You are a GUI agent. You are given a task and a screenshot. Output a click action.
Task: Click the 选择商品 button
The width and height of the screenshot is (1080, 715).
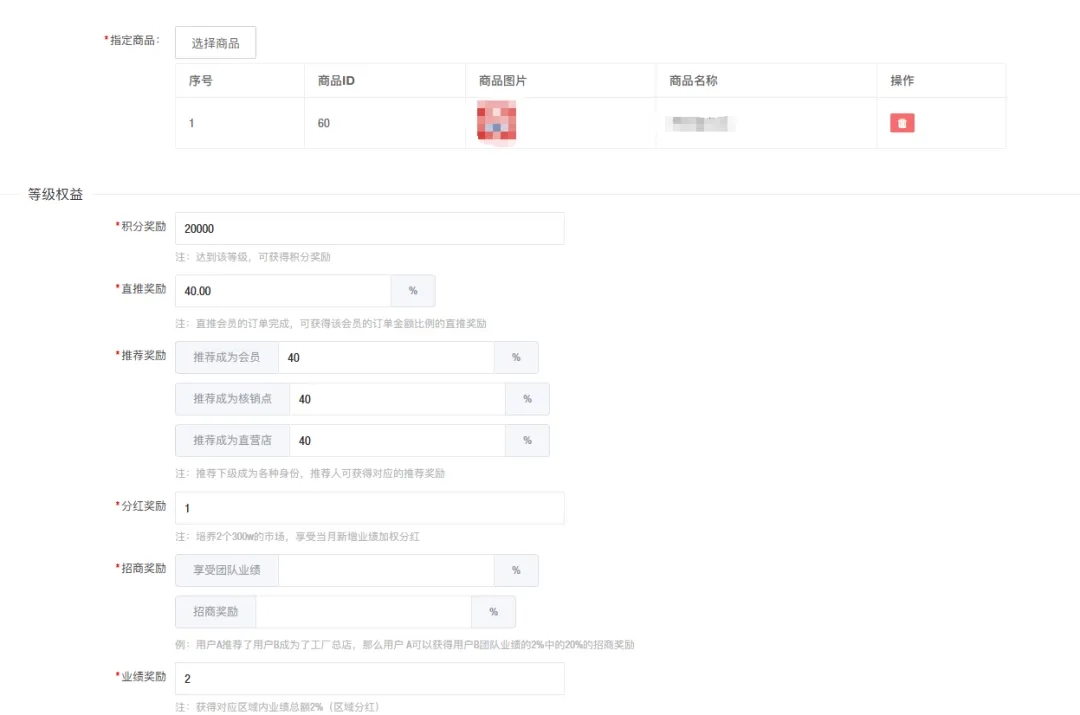coord(216,42)
